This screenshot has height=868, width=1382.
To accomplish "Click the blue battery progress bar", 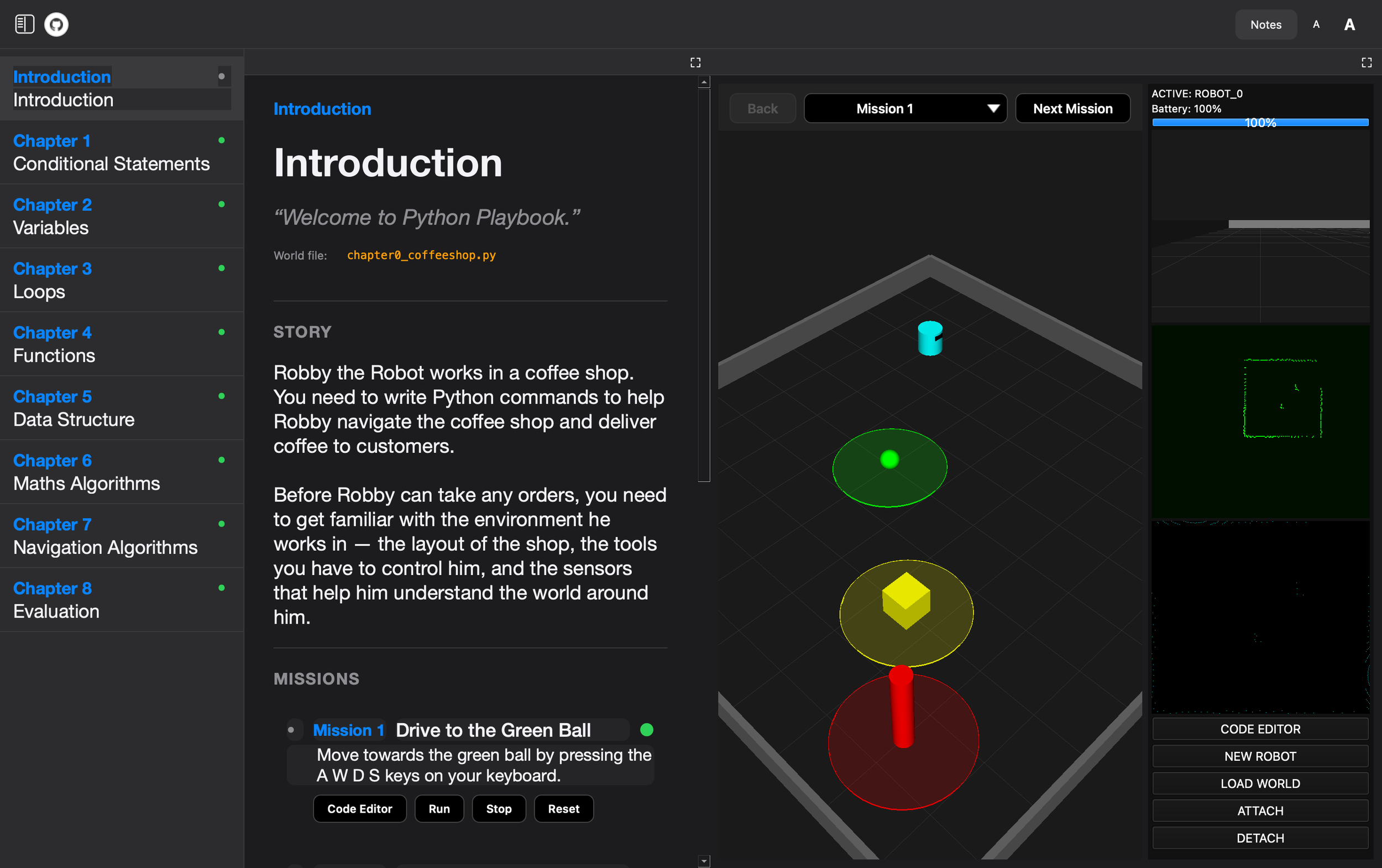I will (x=1260, y=122).
